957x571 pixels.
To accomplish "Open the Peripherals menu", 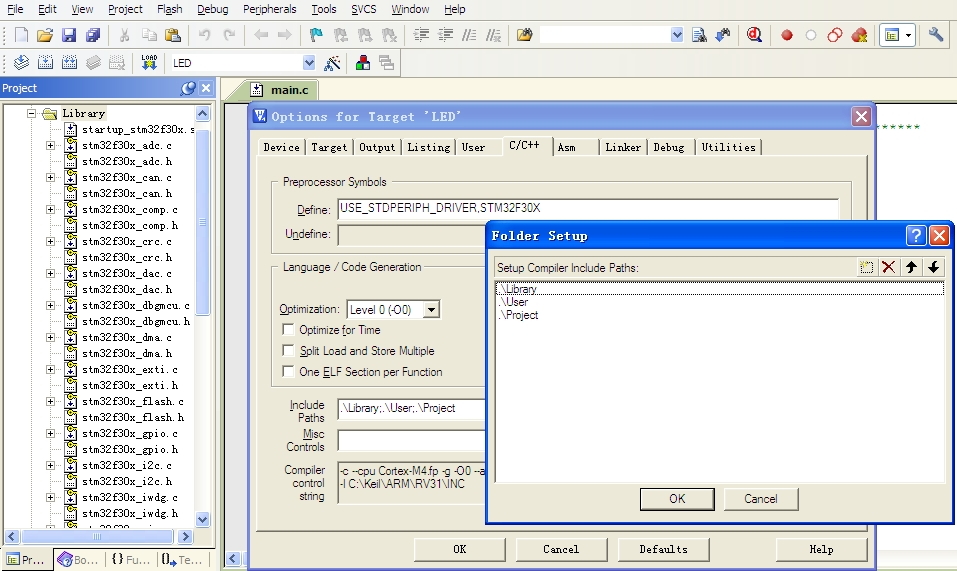I will (269, 9).
